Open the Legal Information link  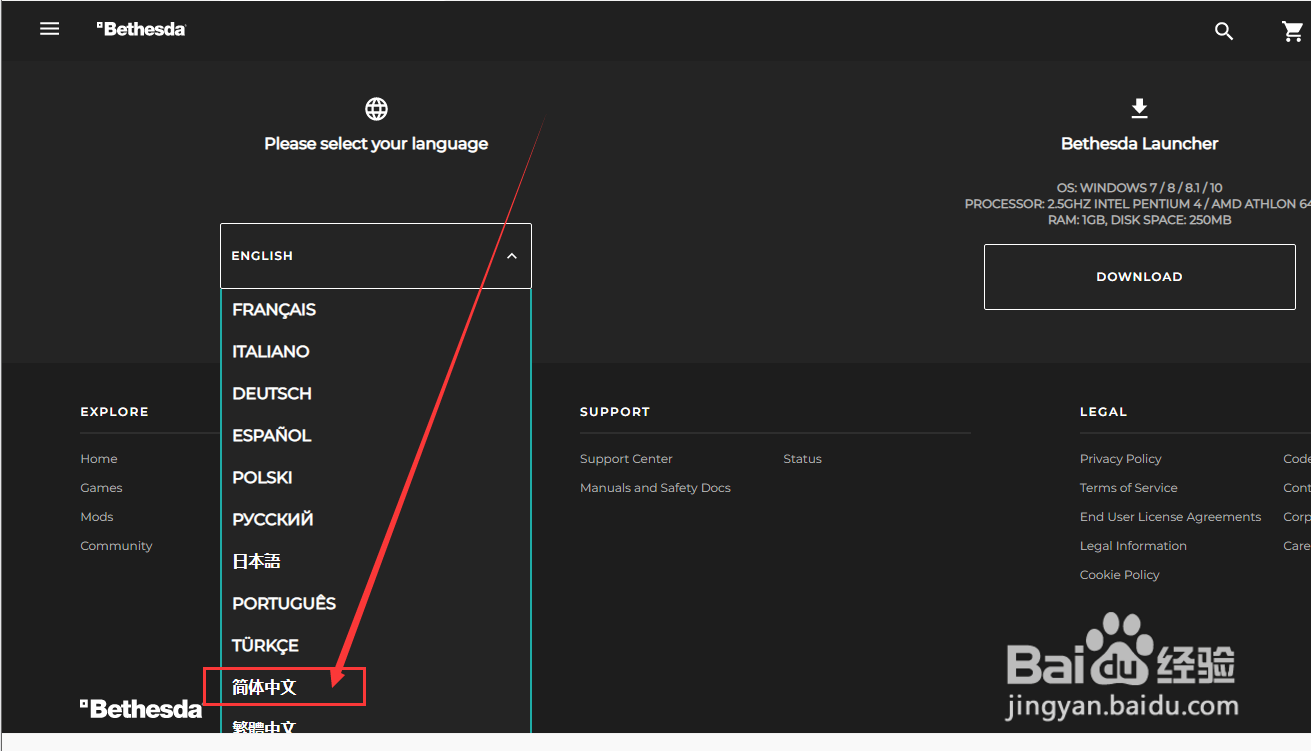tap(1133, 546)
